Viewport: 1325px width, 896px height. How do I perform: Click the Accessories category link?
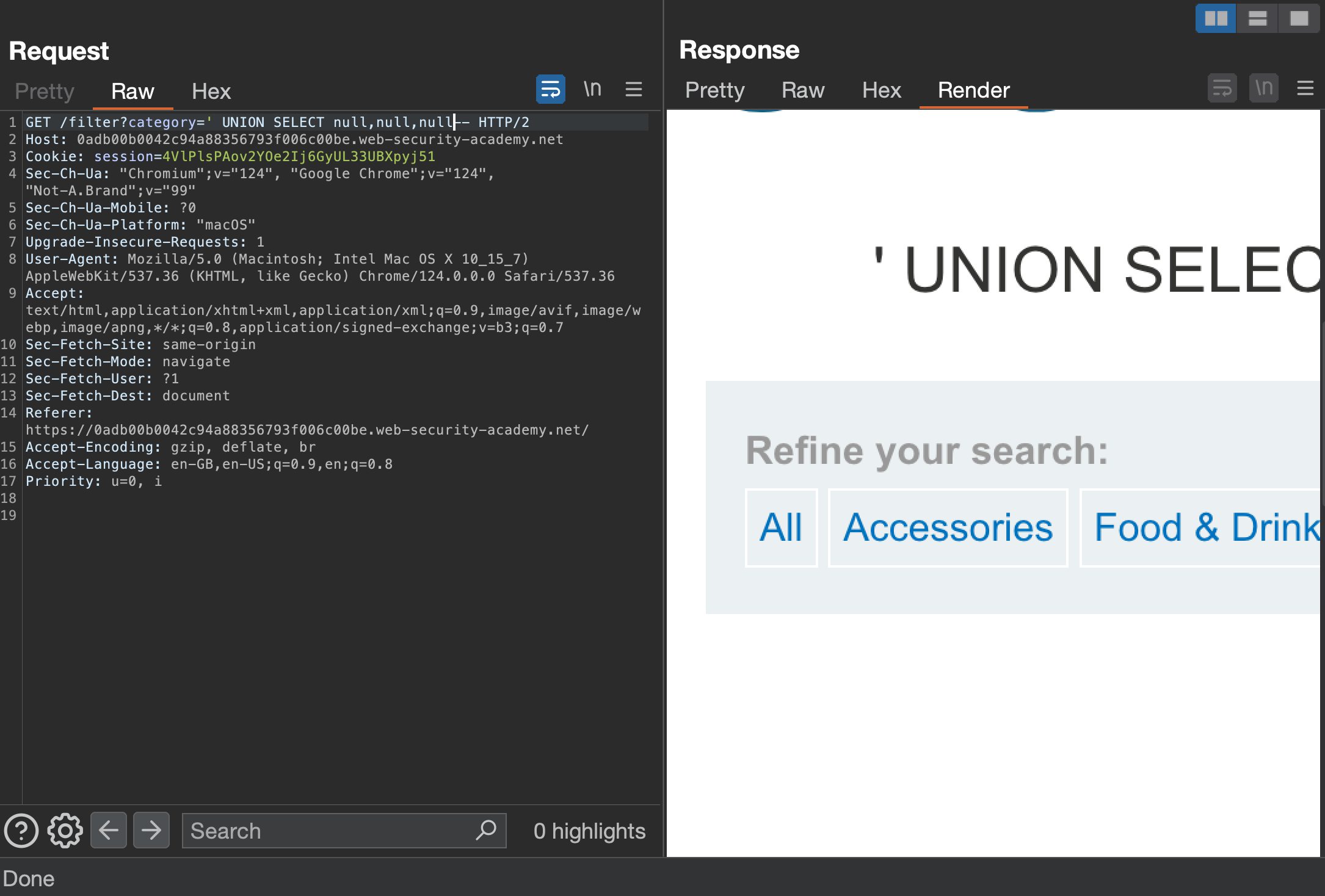(948, 528)
